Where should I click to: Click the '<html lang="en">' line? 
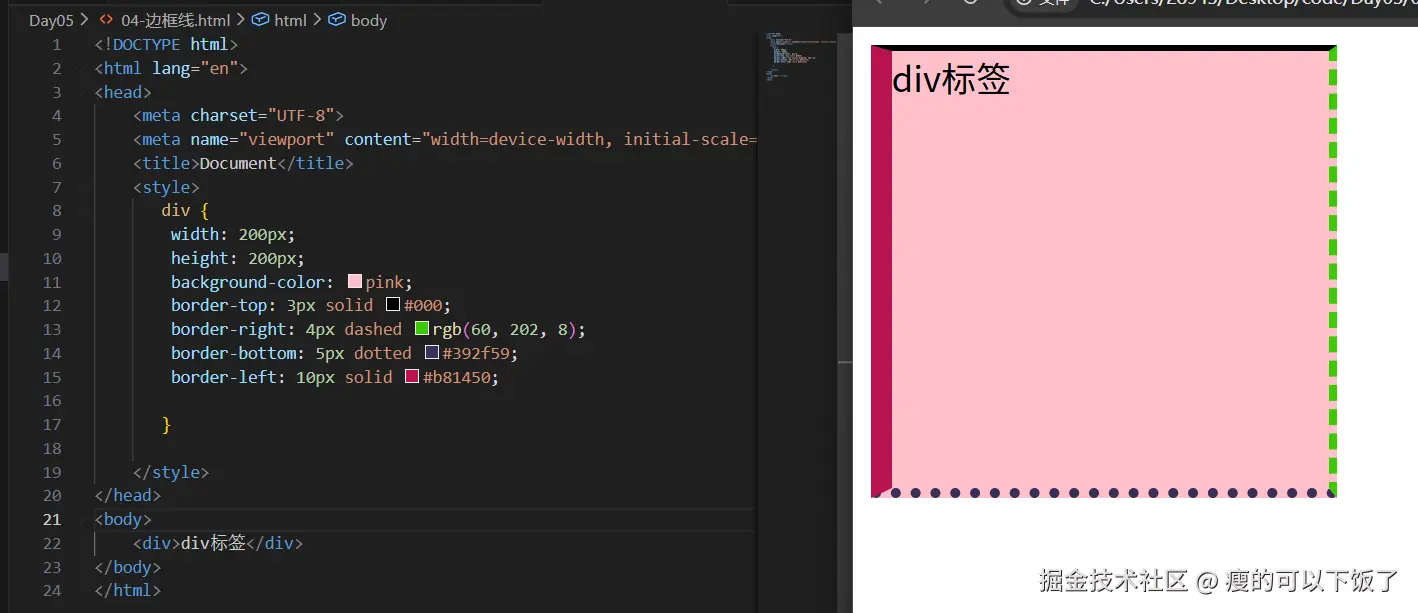pos(171,68)
